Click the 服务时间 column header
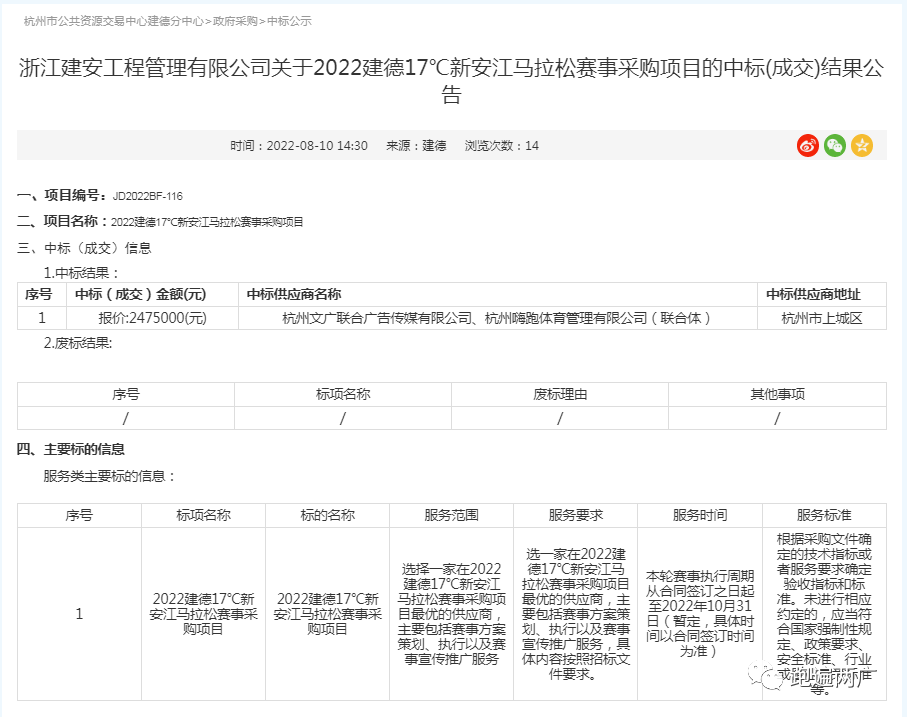The height and width of the screenshot is (717, 907). click(700, 515)
